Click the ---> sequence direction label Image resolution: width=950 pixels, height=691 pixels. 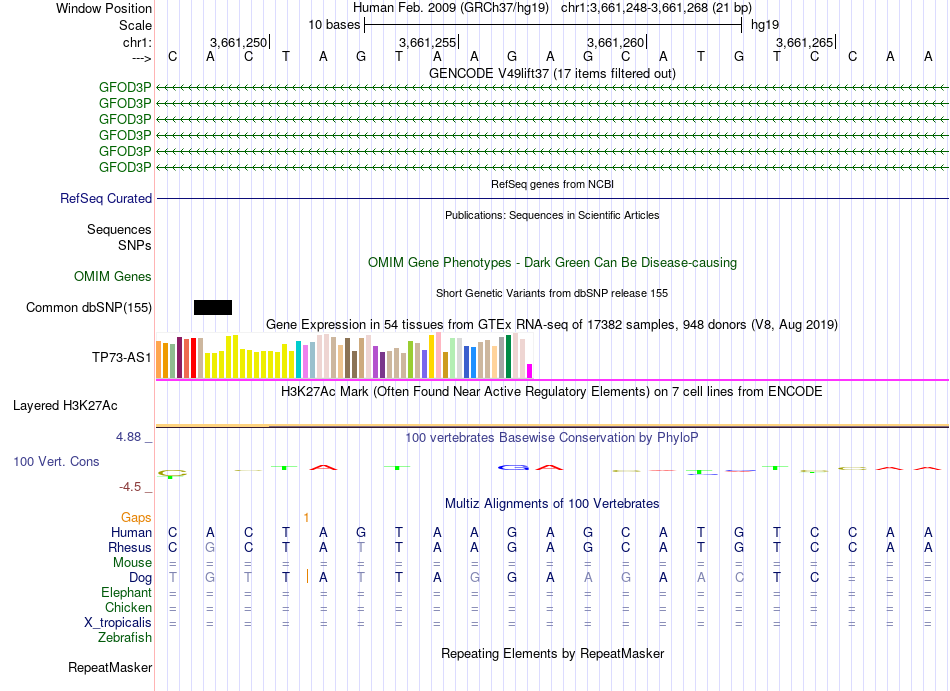(141, 58)
